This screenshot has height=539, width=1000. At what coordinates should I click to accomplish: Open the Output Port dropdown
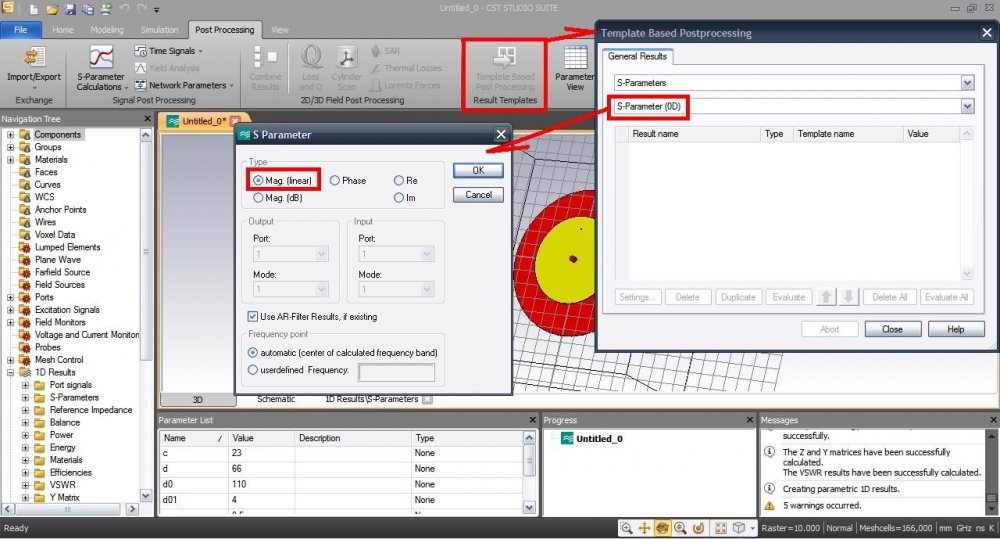click(291, 255)
